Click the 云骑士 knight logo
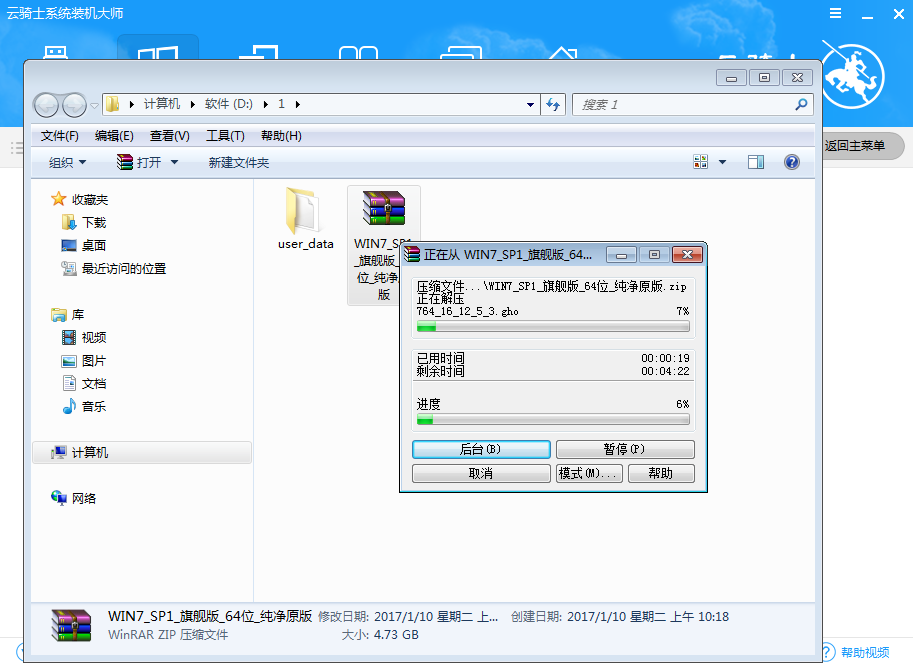The width and height of the screenshot is (913, 665). click(x=852, y=75)
